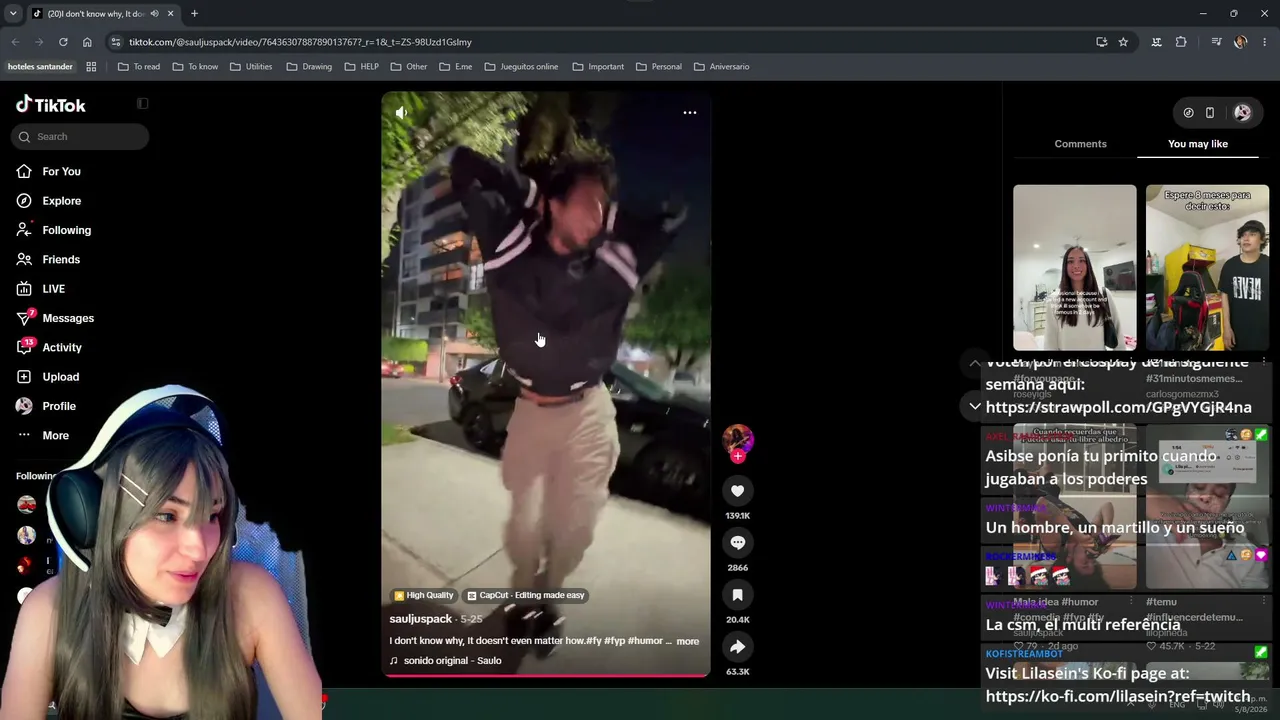Open the 'sonido original - Saulo' sound

(445, 660)
